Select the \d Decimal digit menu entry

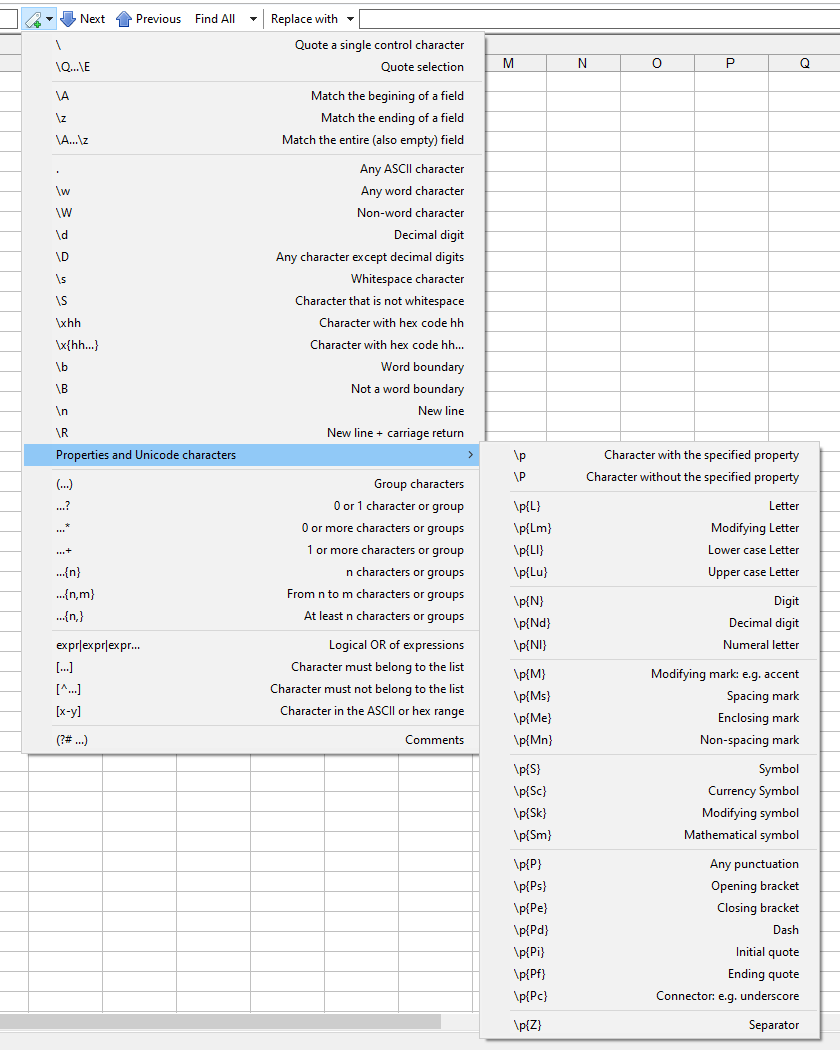click(260, 235)
